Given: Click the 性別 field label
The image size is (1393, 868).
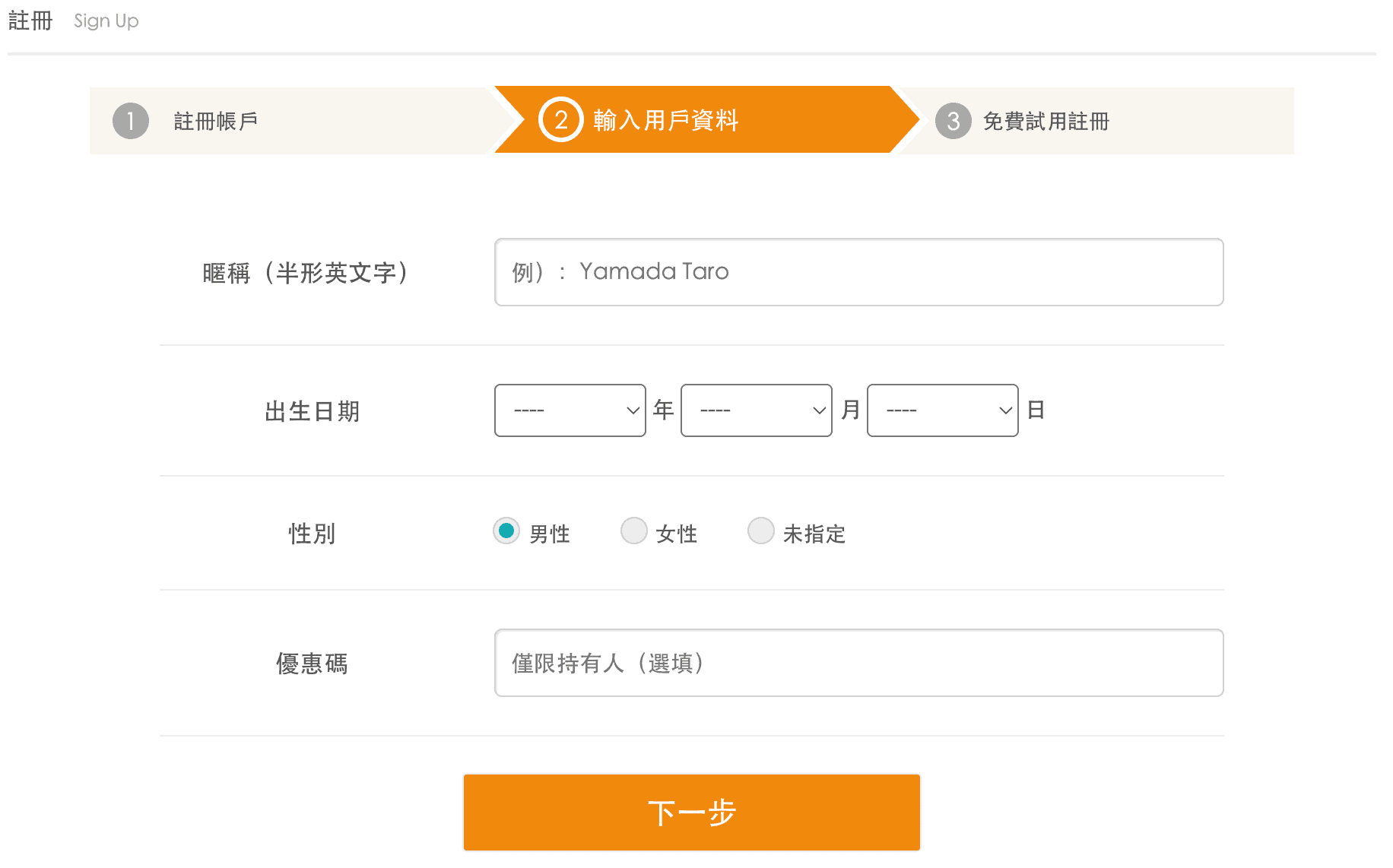Looking at the screenshot, I should tap(311, 533).
